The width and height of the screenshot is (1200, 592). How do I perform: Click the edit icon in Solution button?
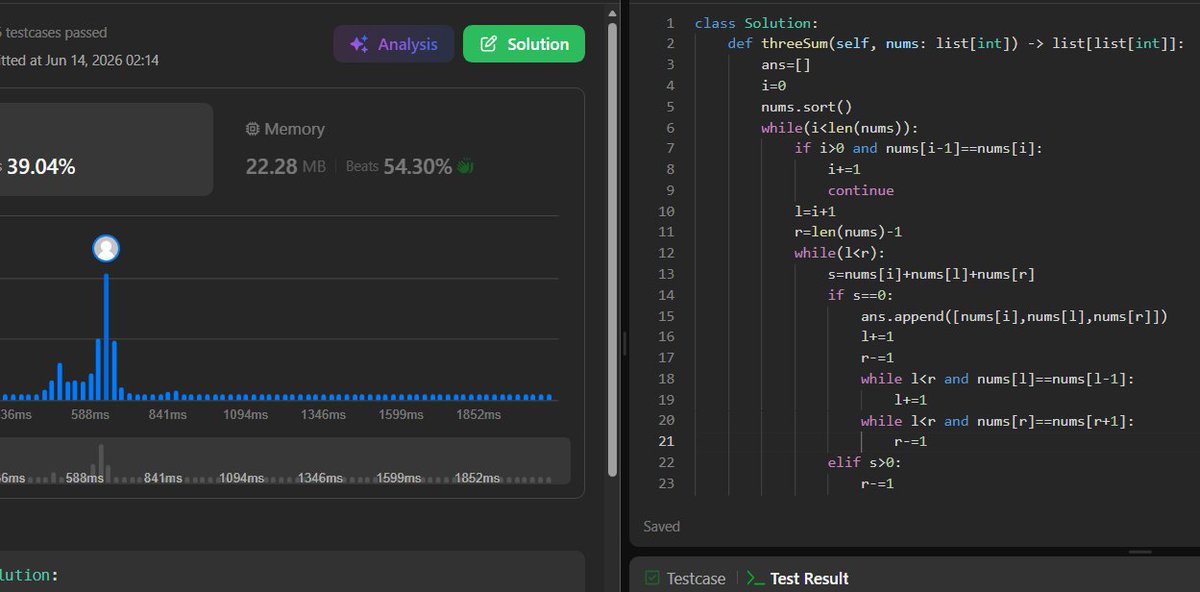click(489, 44)
